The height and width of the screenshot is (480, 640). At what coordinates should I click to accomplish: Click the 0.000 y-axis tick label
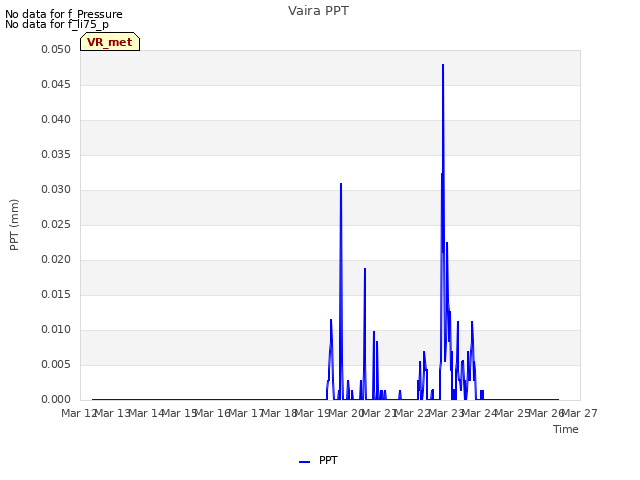tap(56, 400)
